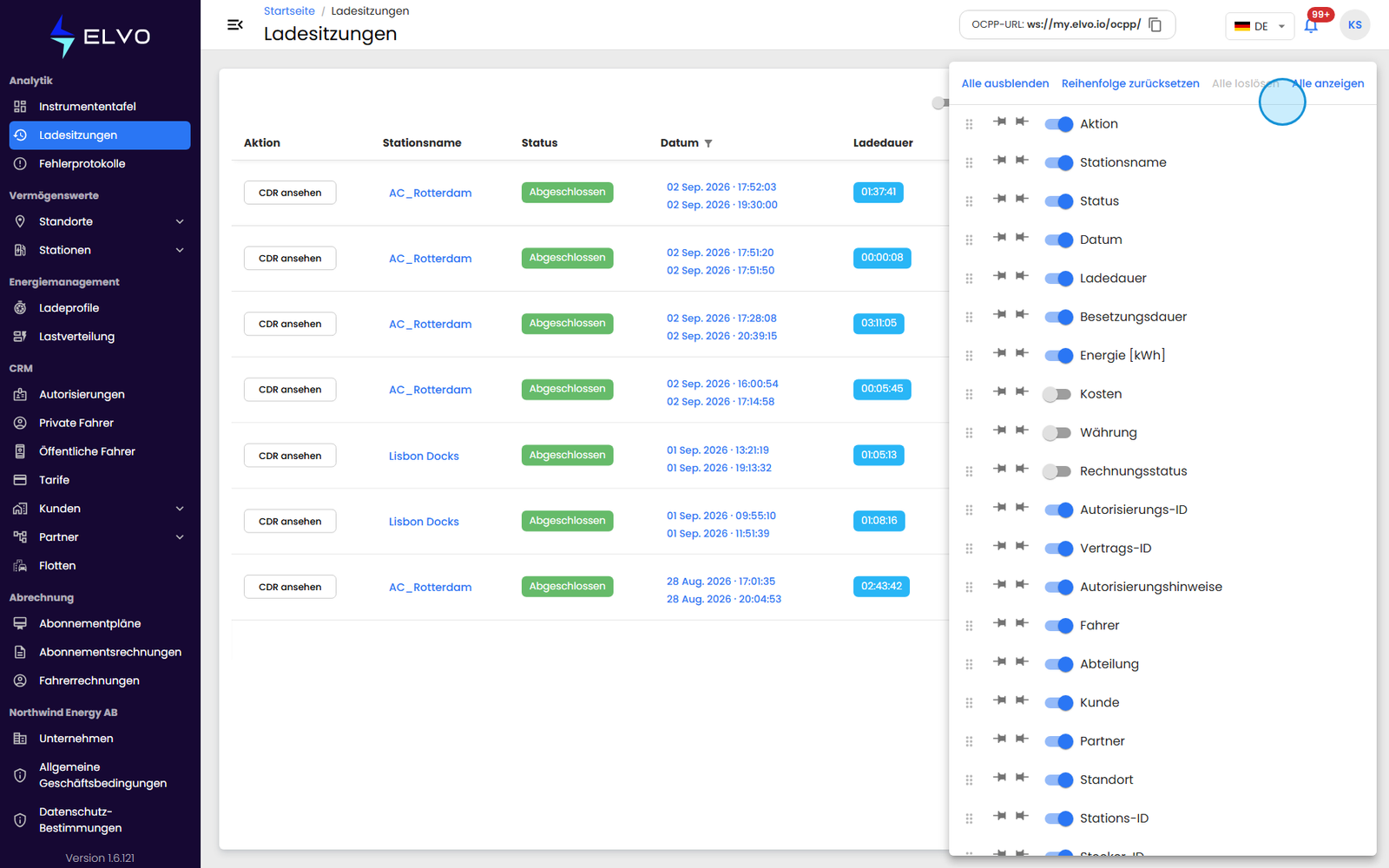Toggle off the Besetzungsdauer column

pyautogui.click(x=1058, y=317)
